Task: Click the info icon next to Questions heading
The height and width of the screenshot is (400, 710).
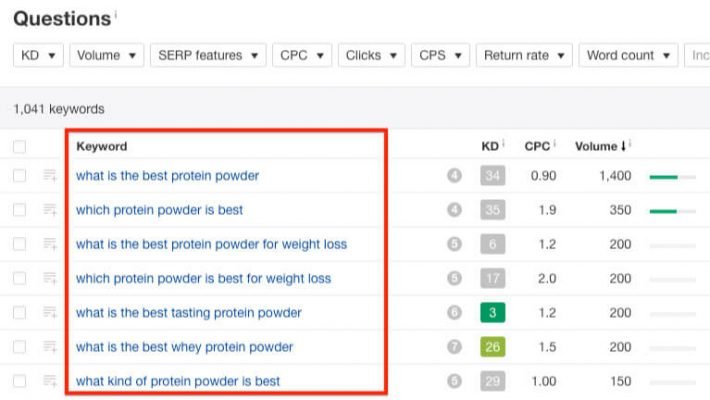Action: click(x=115, y=16)
